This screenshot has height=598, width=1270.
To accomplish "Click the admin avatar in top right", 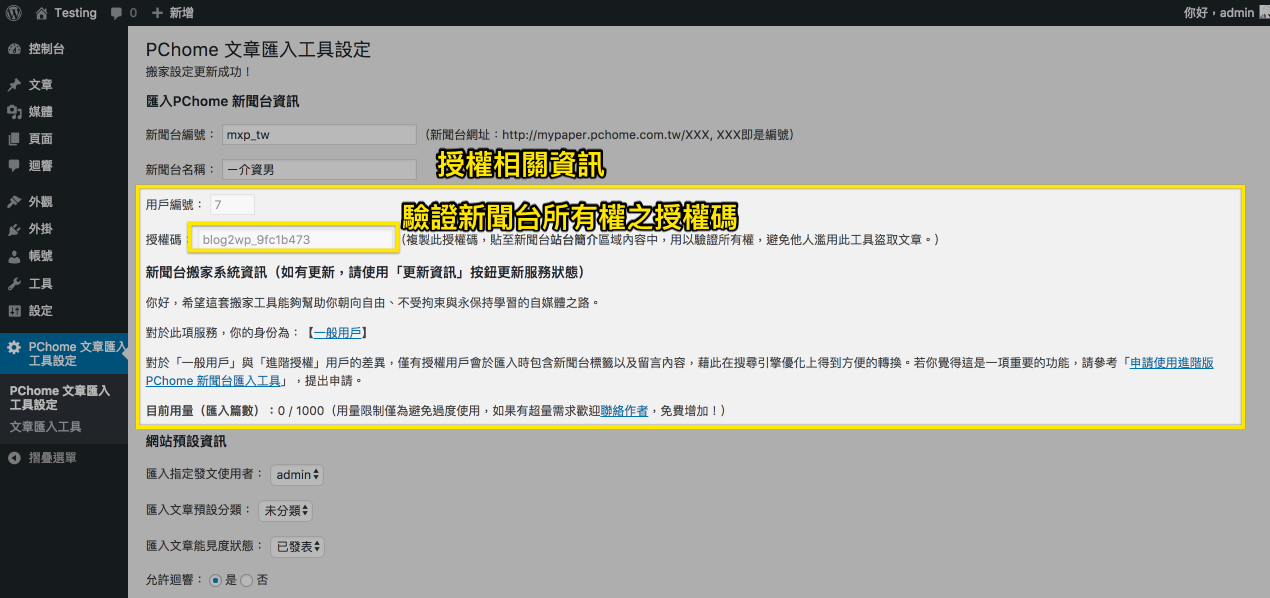I will [1264, 13].
